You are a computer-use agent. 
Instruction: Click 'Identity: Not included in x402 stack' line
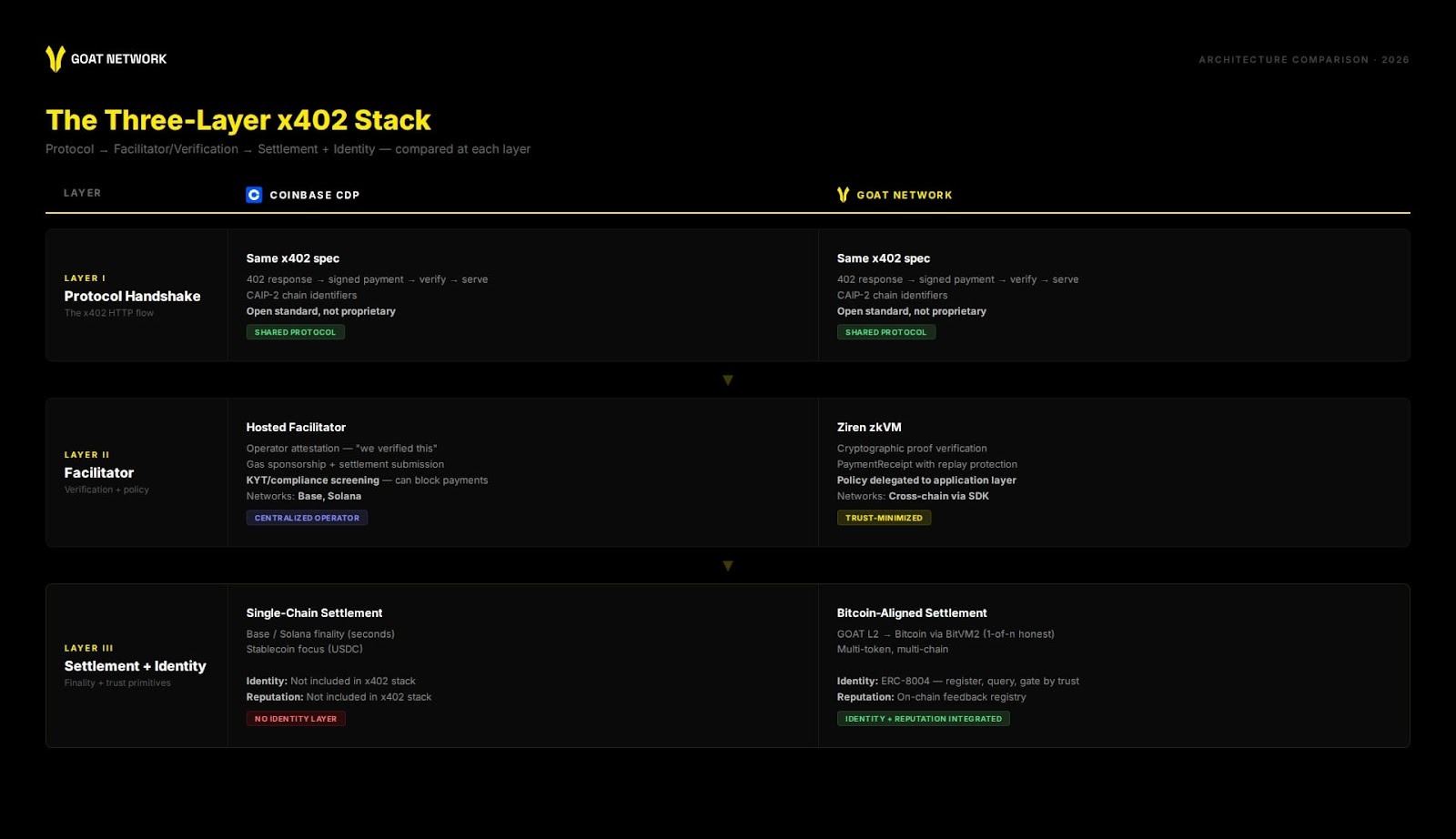click(x=330, y=682)
